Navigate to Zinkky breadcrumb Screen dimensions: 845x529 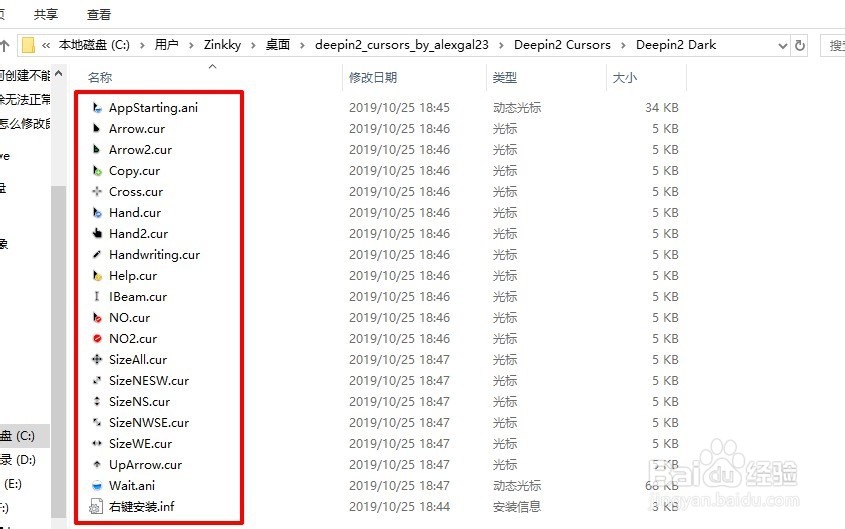[222, 45]
